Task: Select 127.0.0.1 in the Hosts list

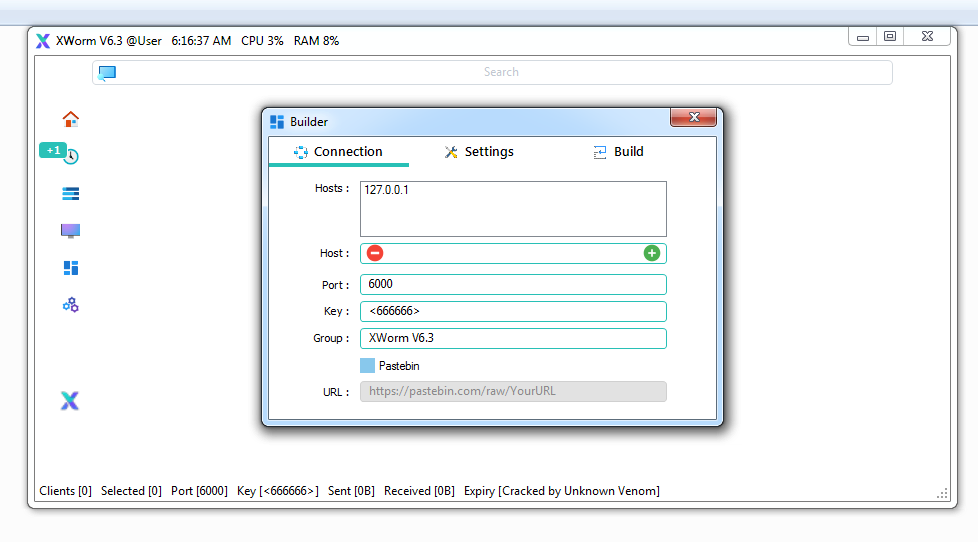Action: [x=386, y=190]
